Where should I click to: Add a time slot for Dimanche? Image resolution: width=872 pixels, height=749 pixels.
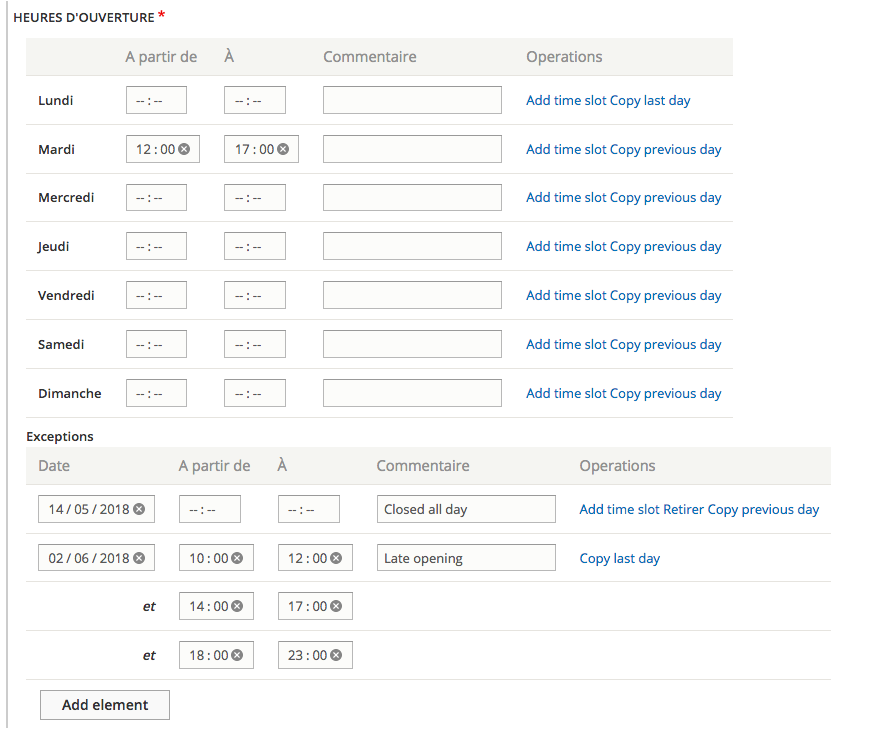(x=566, y=394)
